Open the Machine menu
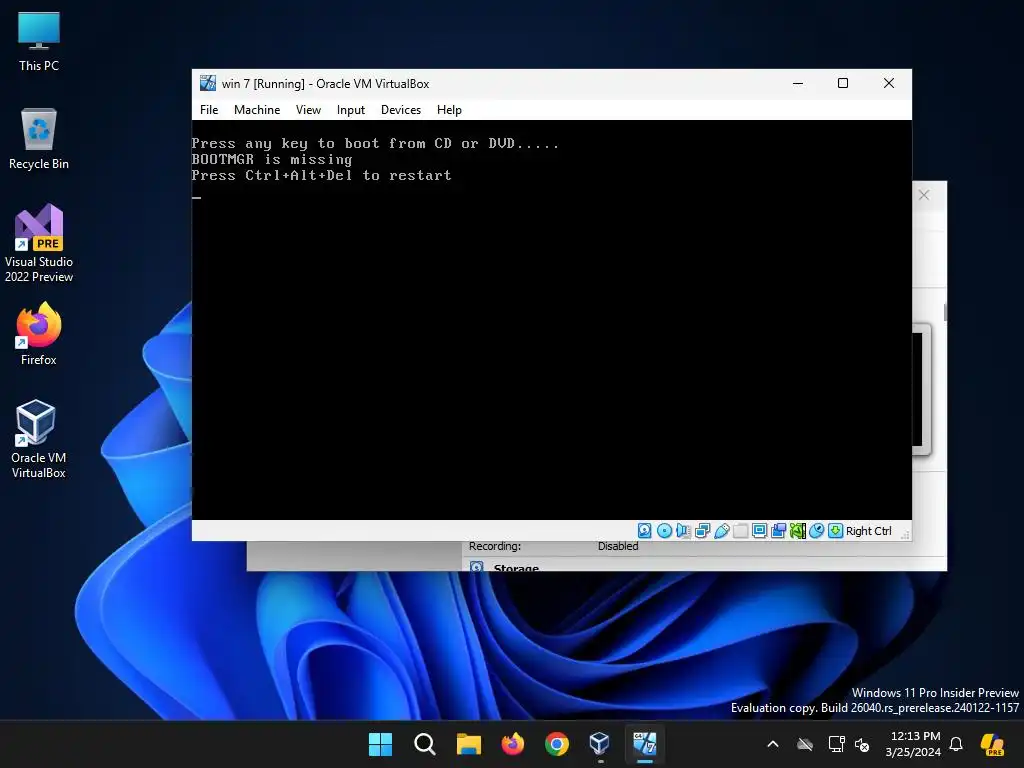 pyautogui.click(x=257, y=110)
